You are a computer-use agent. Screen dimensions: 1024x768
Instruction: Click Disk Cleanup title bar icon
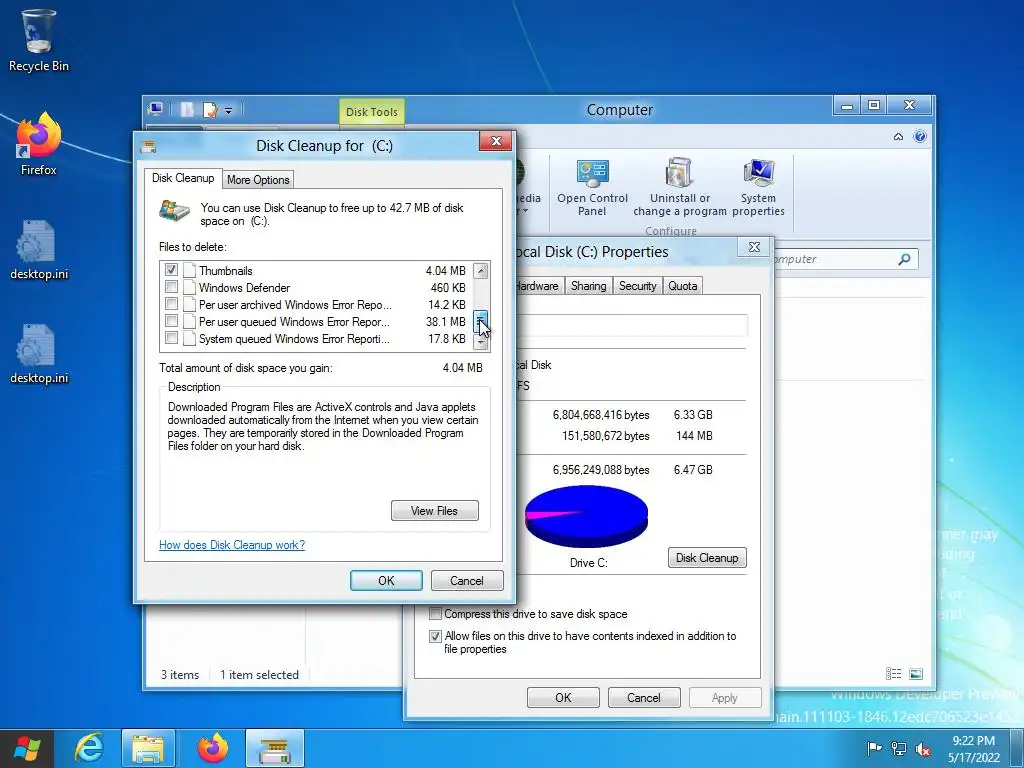[x=148, y=146]
